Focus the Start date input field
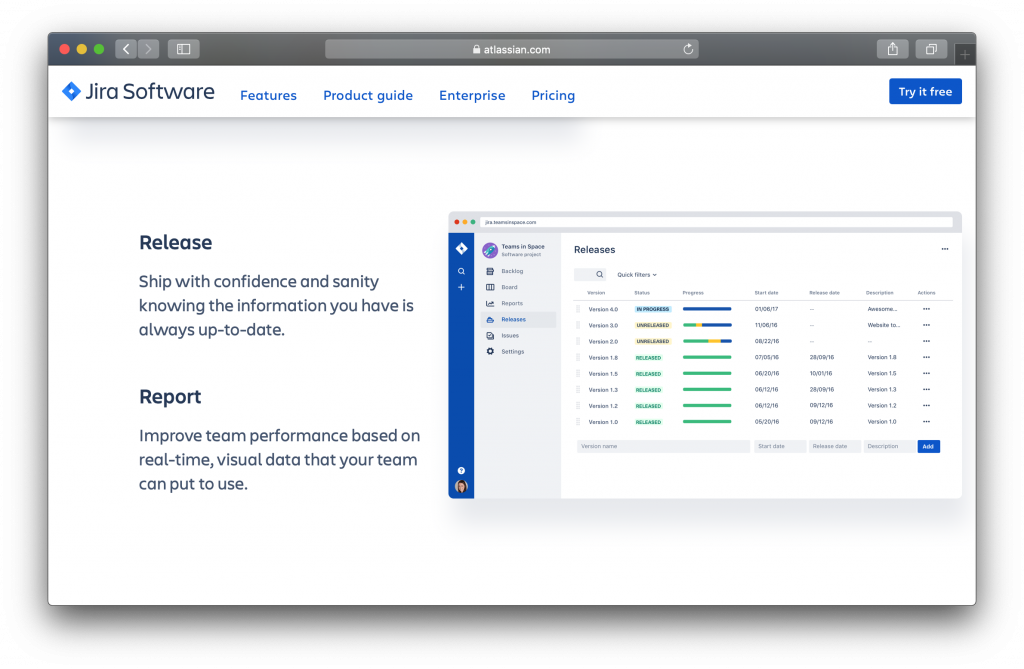Viewport: 1024px width, 669px height. (x=780, y=446)
